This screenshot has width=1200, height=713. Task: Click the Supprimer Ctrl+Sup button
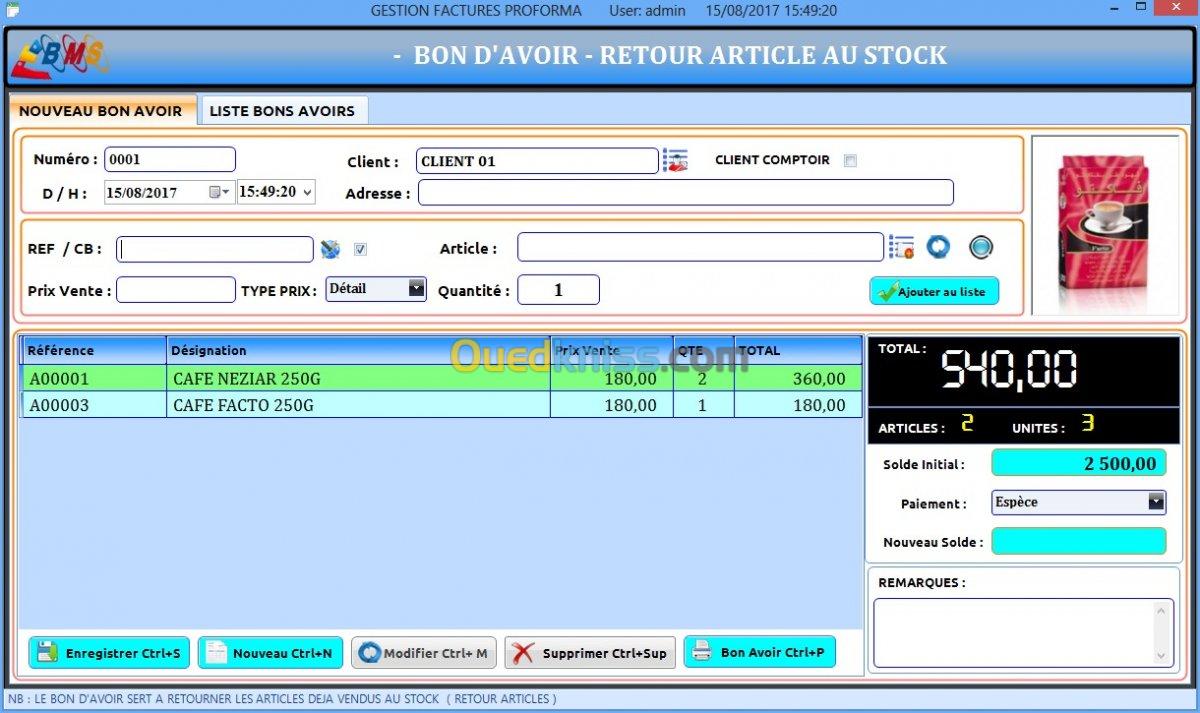590,653
